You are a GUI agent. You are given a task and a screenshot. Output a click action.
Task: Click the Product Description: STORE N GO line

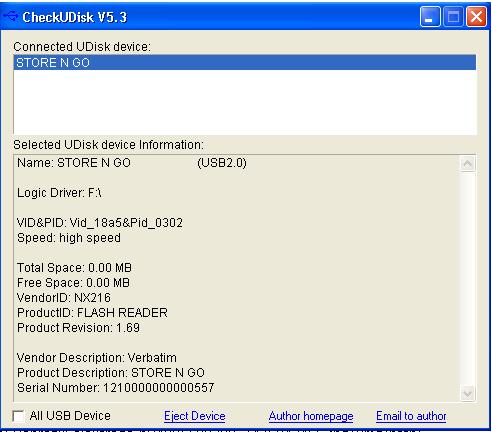click(x=111, y=373)
